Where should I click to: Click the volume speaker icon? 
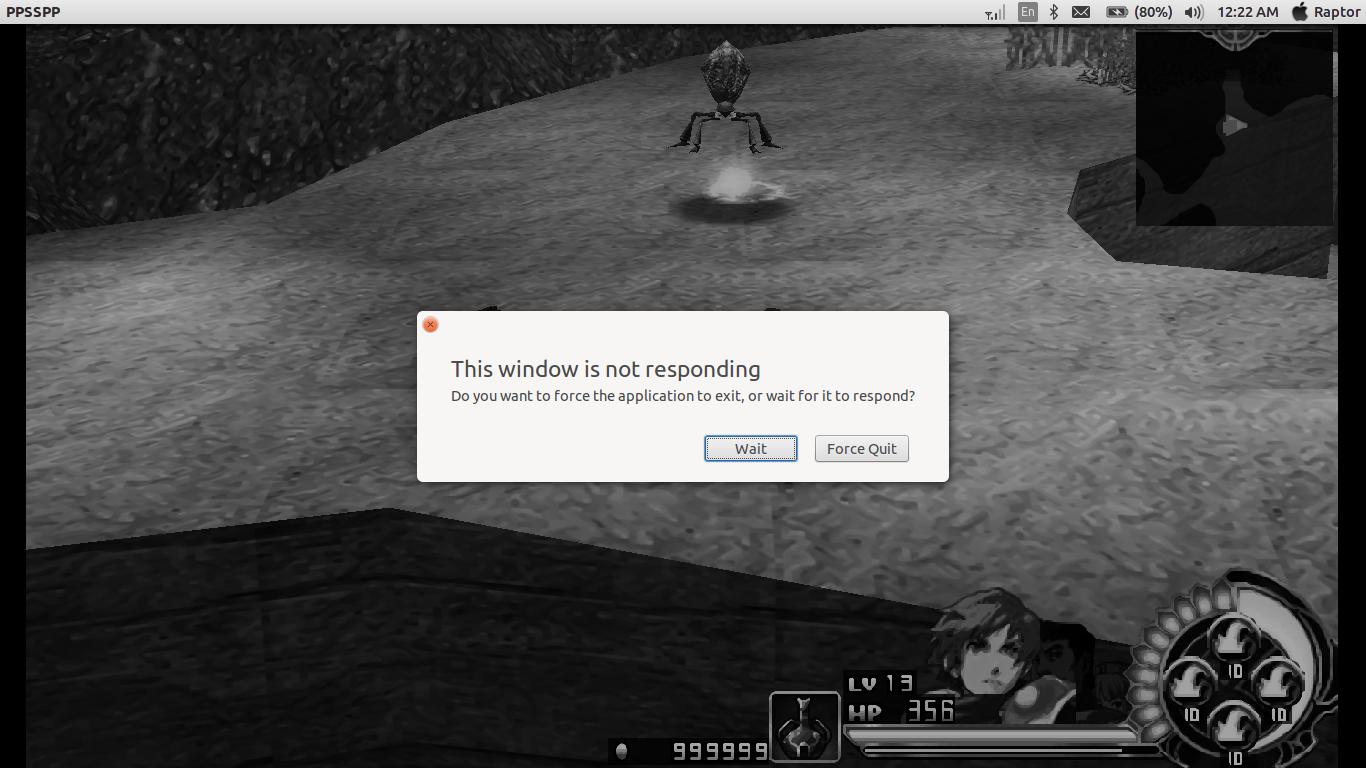1193,12
